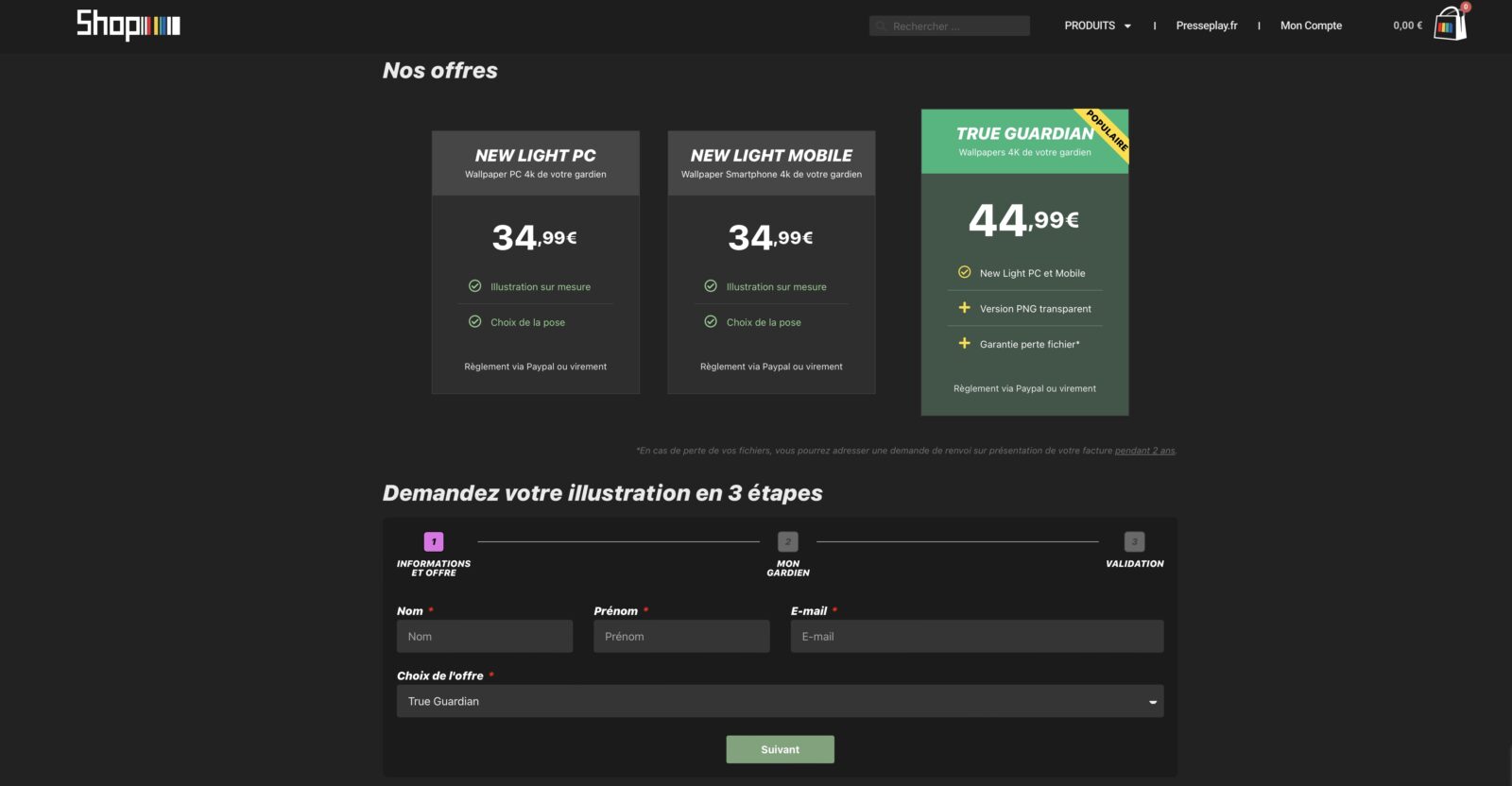Click the pendant 2 ans link
Image resolution: width=1512 pixels, height=786 pixels.
click(x=1145, y=451)
